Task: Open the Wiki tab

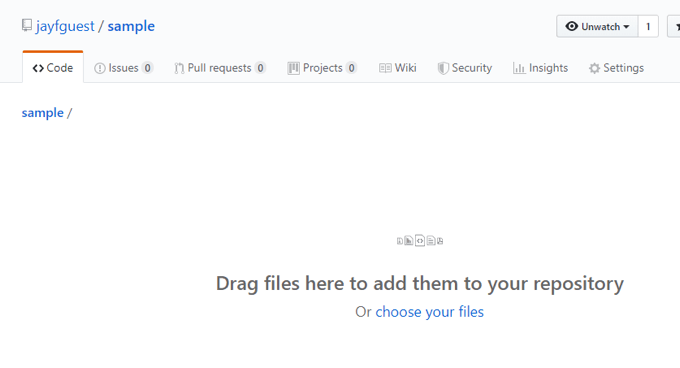Action: [x=398, y=68]
